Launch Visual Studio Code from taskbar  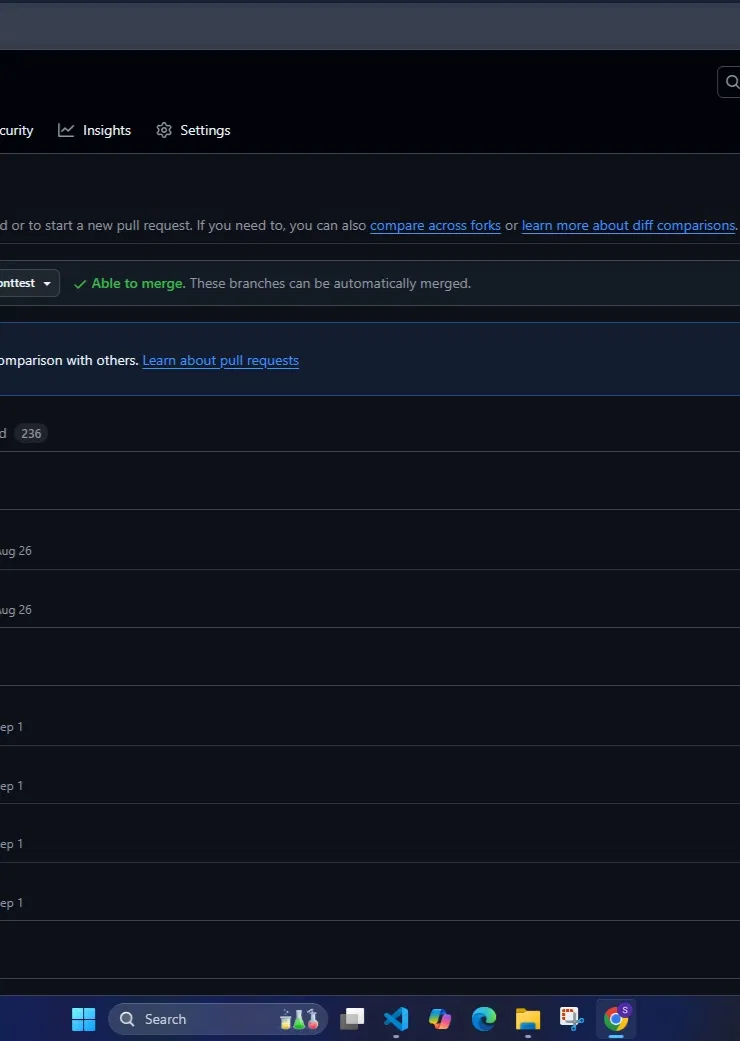point(396,1019)
